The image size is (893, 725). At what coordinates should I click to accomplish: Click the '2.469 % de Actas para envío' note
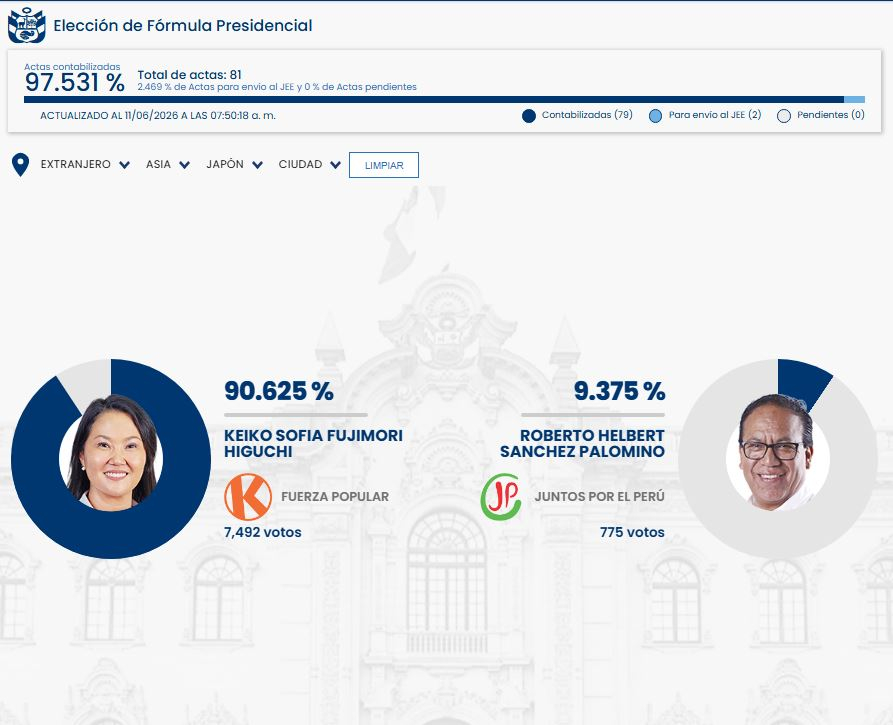(277, 87)
